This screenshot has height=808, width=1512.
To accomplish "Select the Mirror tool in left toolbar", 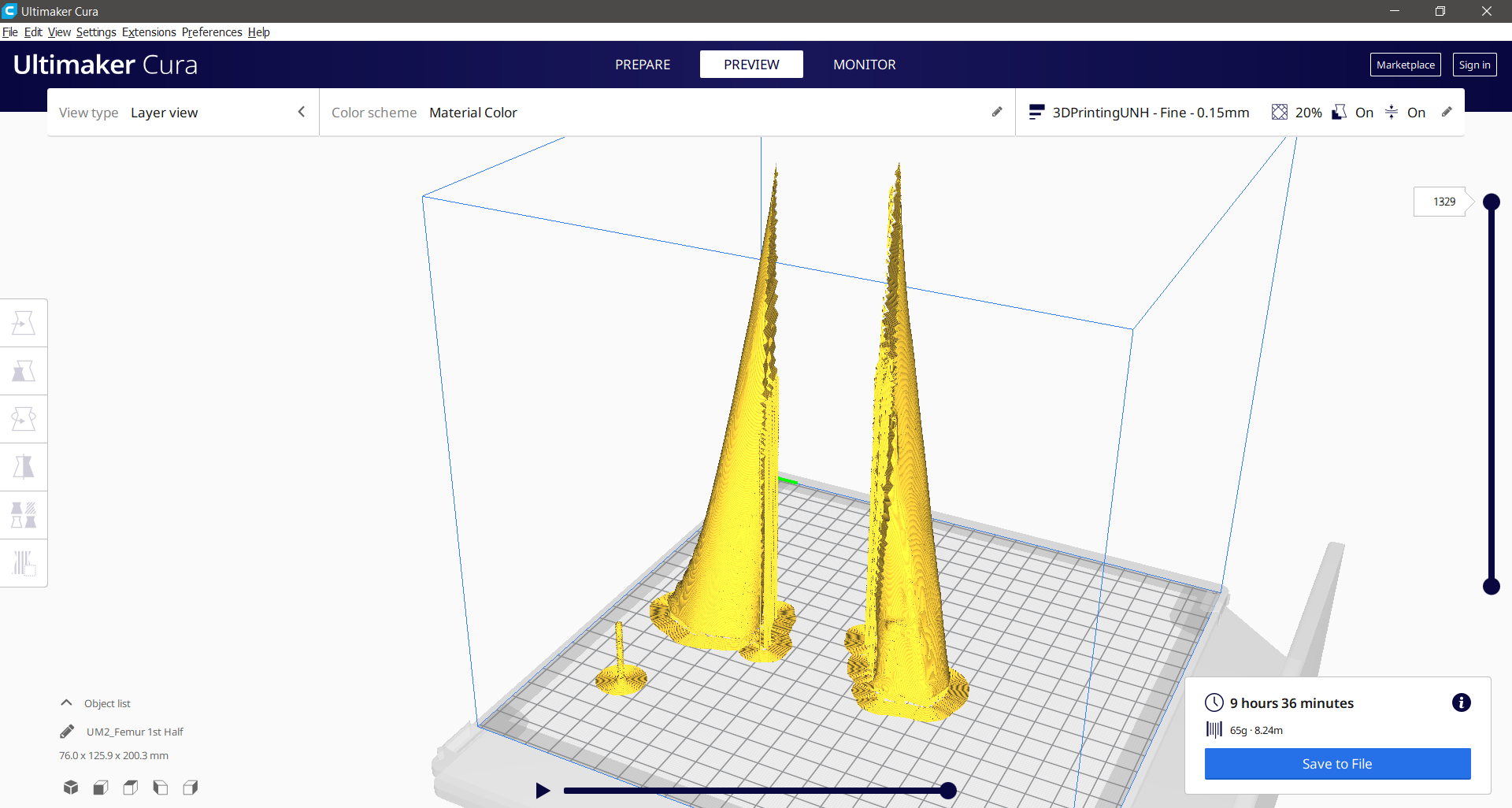I will (24, 467).
